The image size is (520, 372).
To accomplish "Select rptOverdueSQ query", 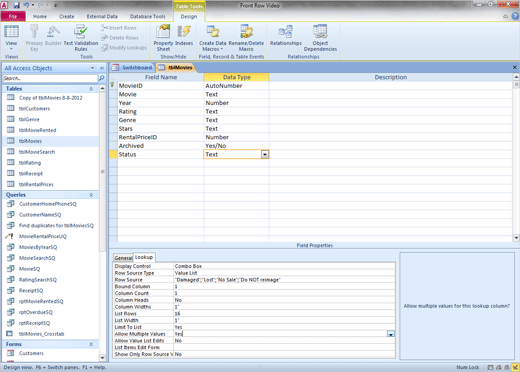I will pos(36,312).
